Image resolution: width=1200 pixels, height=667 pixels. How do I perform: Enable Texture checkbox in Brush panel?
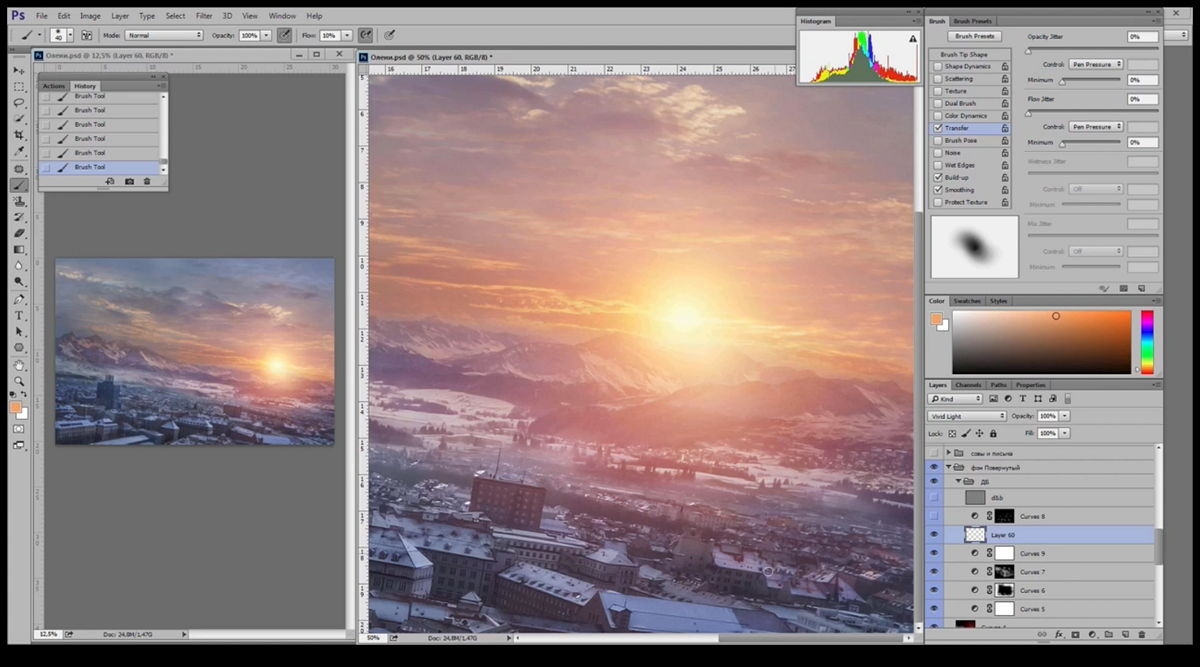pos(937,91)
